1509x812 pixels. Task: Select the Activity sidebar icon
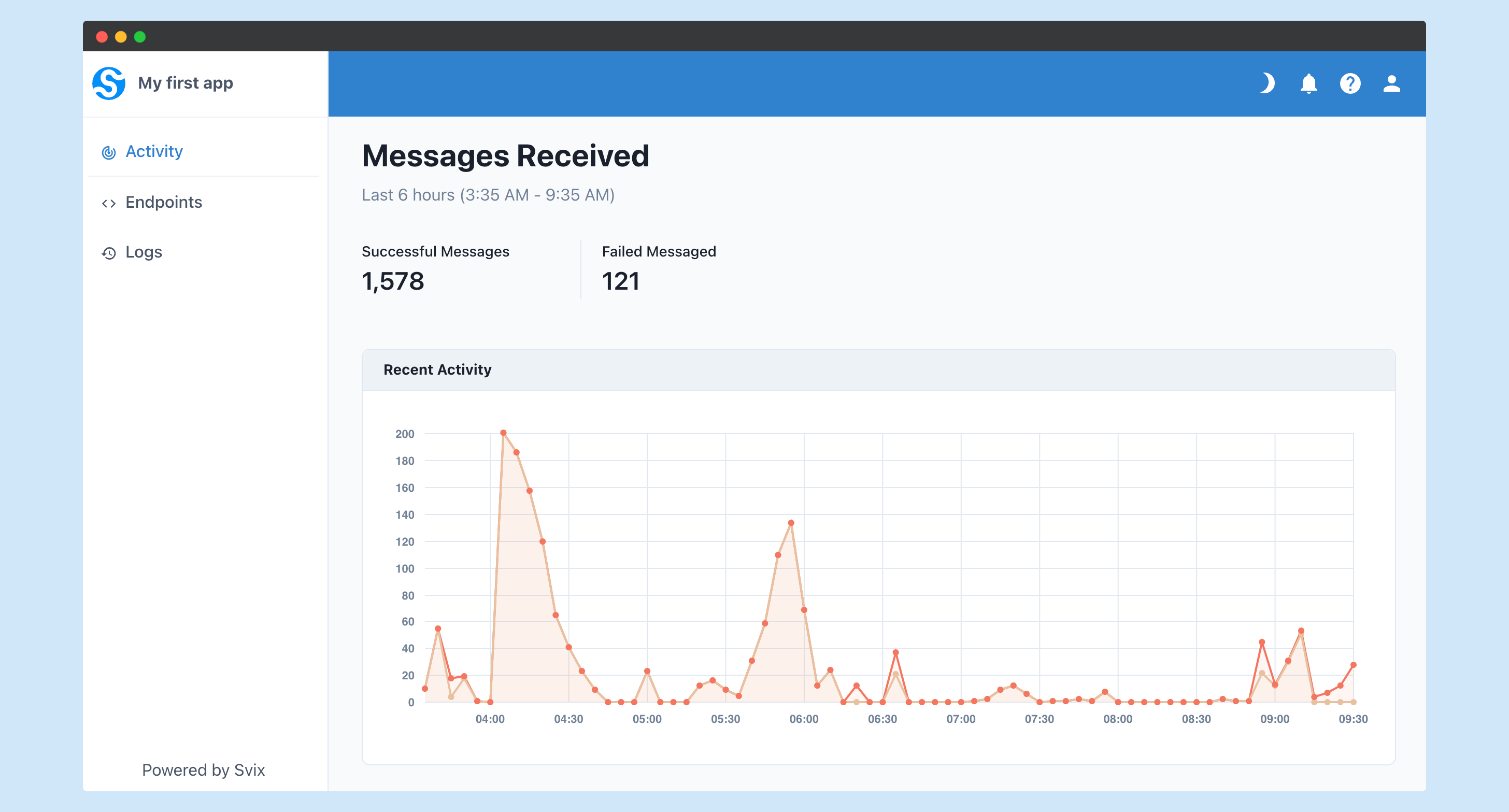(x=109, y=152)
